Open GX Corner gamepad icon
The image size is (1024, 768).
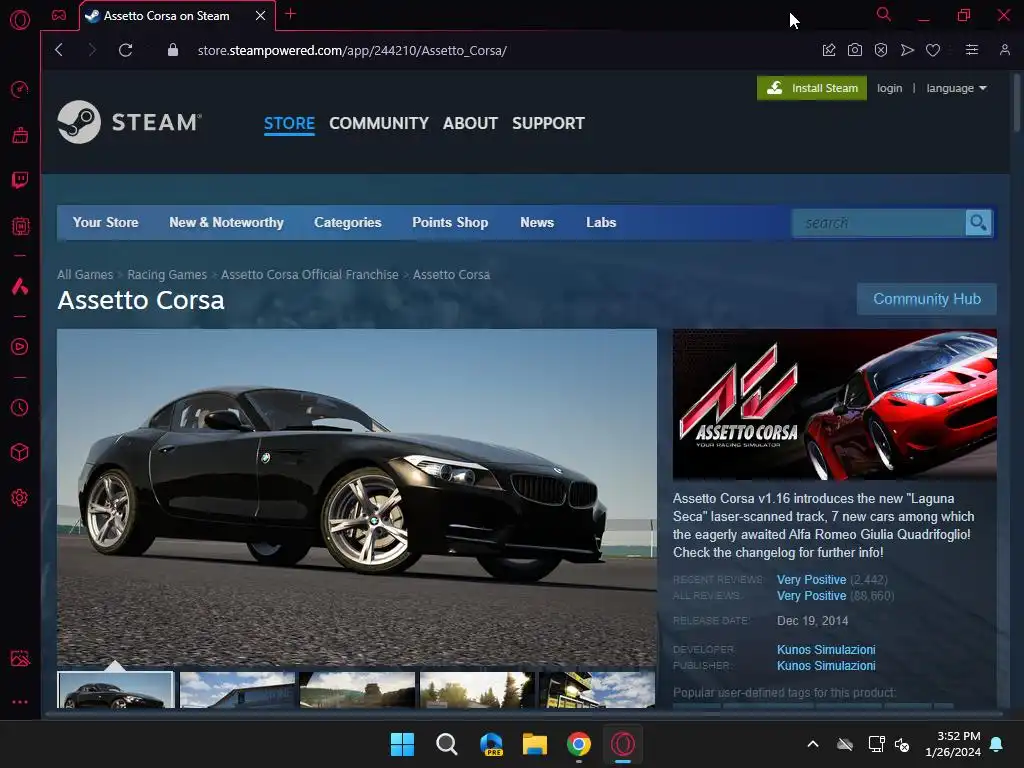59,15
